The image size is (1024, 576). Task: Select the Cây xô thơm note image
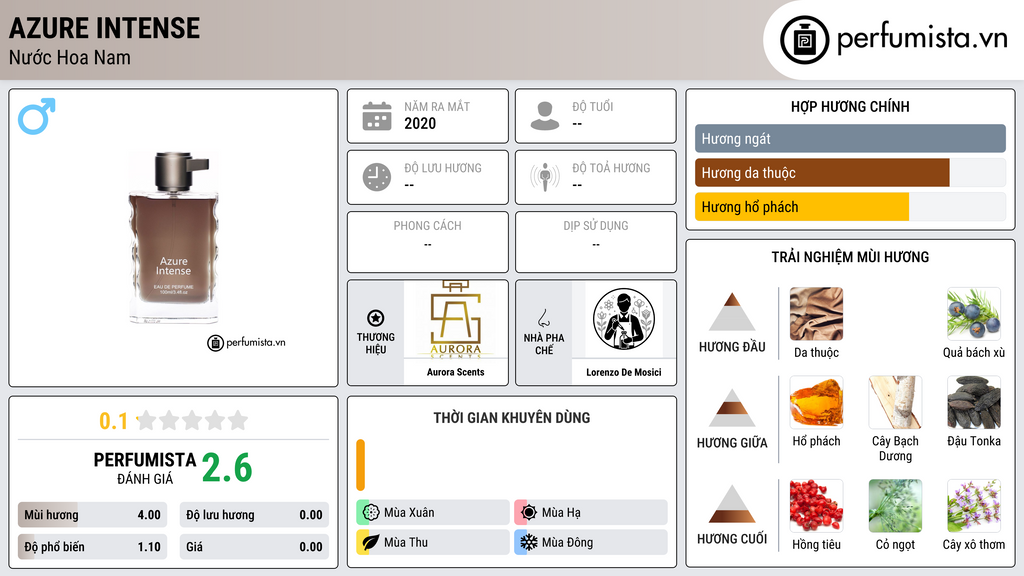pyautogui.click(x=974, y=506)
